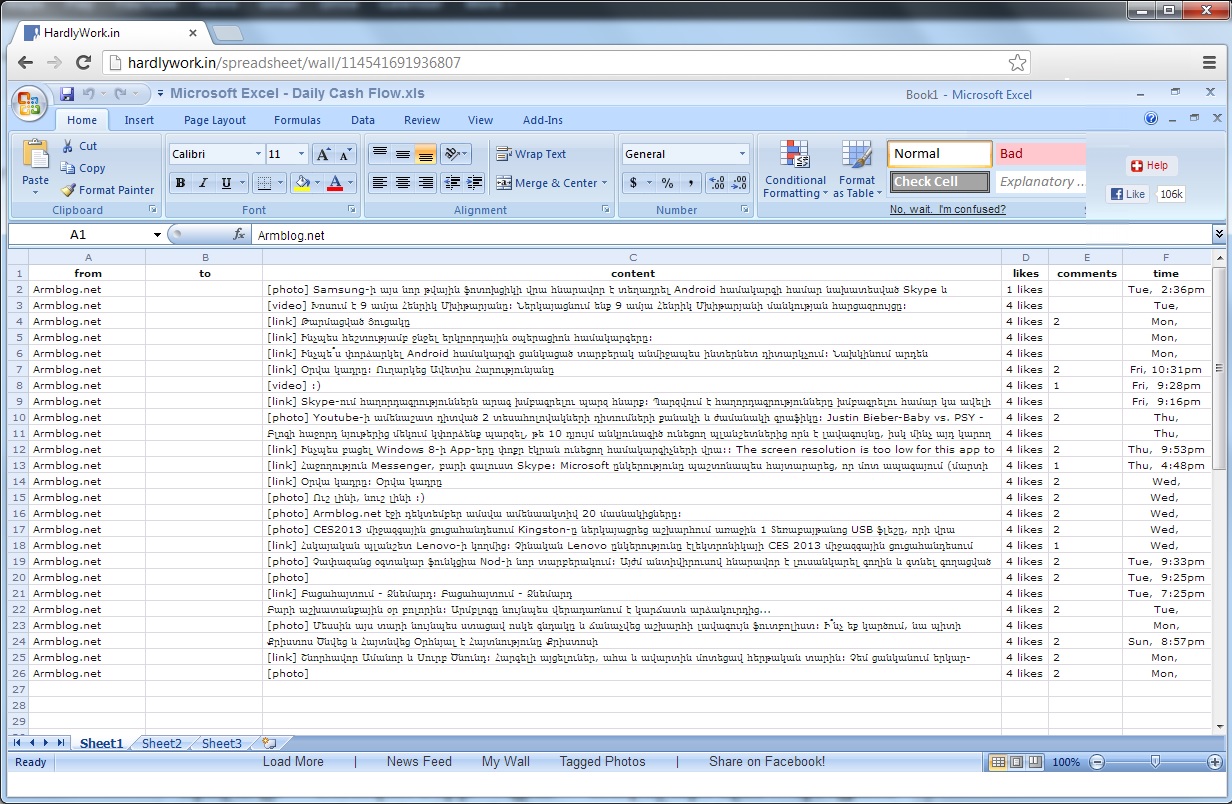Open the Font group dialog launcher
This screenshot has height=804, width=1232.
point(352,210)
